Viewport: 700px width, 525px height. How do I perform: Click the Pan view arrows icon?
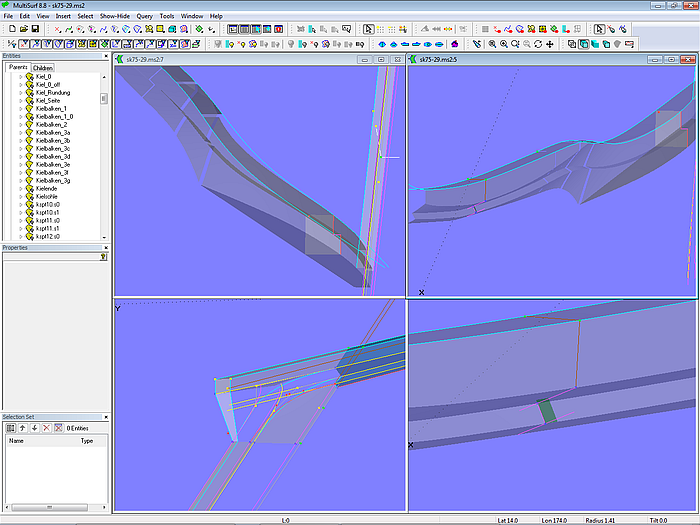tap(550, 44)
